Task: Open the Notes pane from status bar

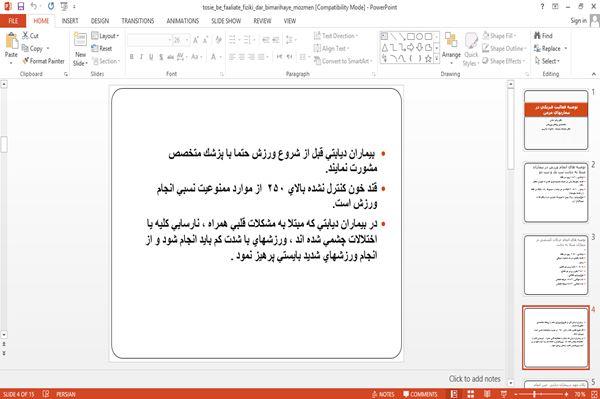Action: (383, 394)
